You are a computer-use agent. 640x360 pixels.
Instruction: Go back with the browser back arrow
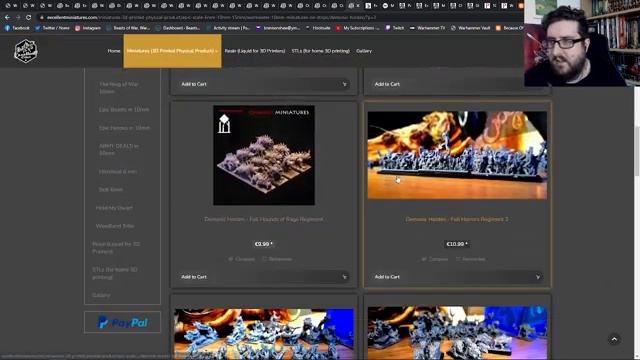[x=7, y=18]
